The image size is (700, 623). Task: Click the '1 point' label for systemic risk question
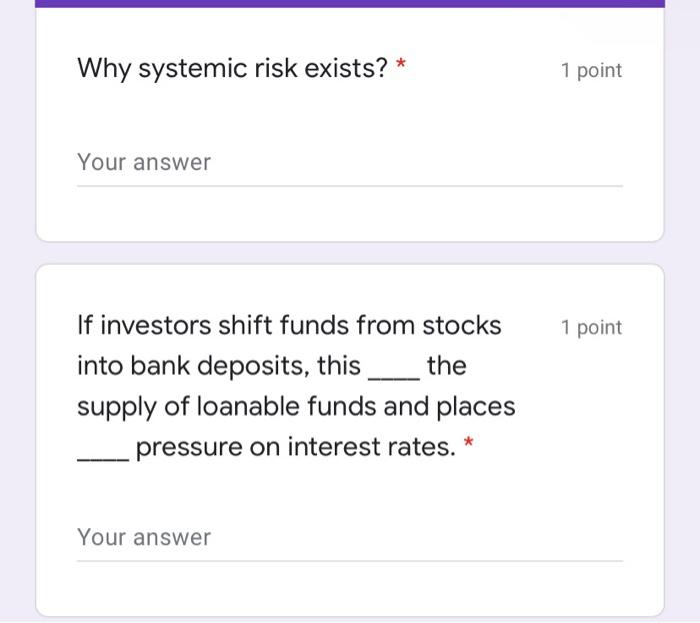click(x=592, y=71)
